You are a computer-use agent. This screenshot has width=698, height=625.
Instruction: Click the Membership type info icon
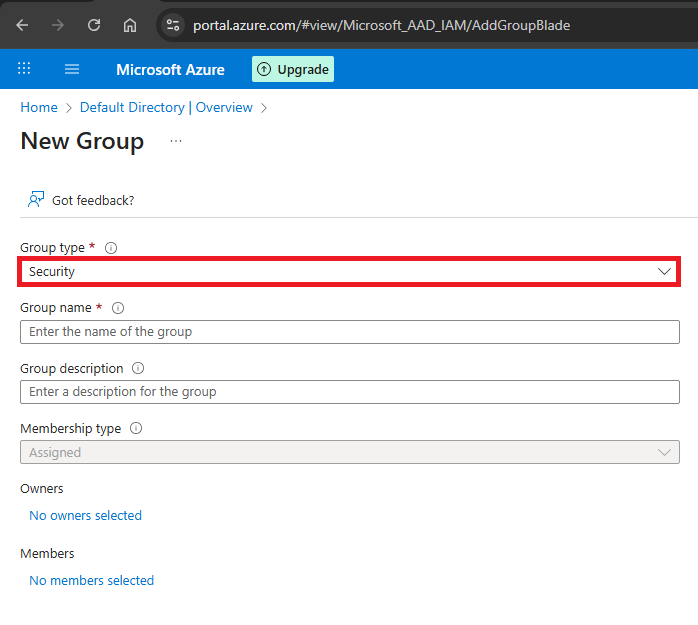[x=136, y=428]
